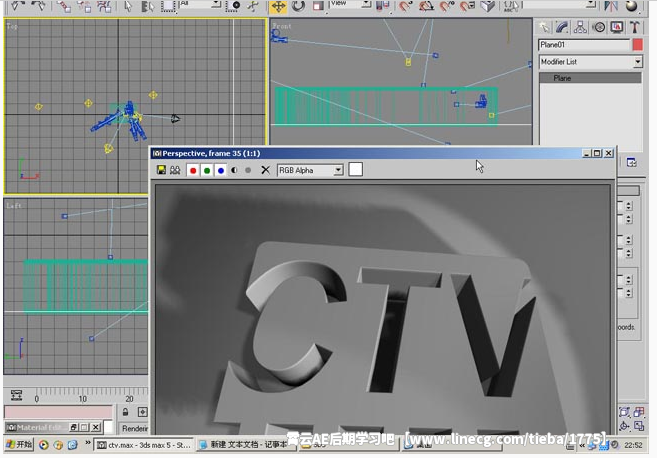657x458 pixels.
Task: Activate the Select Object arrow tool
Action: [128, 6]
